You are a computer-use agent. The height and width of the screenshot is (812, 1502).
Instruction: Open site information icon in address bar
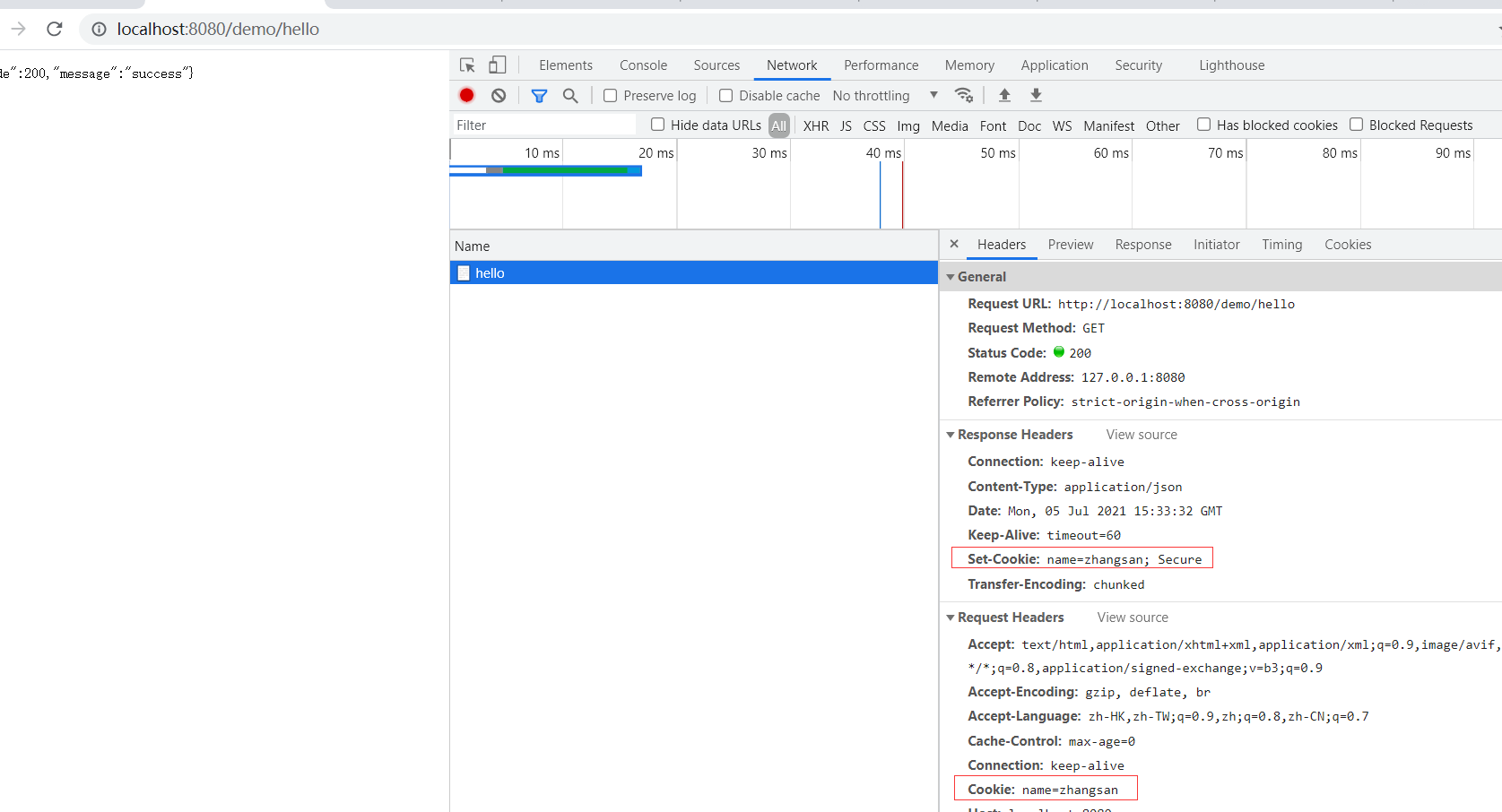(99, 29)
